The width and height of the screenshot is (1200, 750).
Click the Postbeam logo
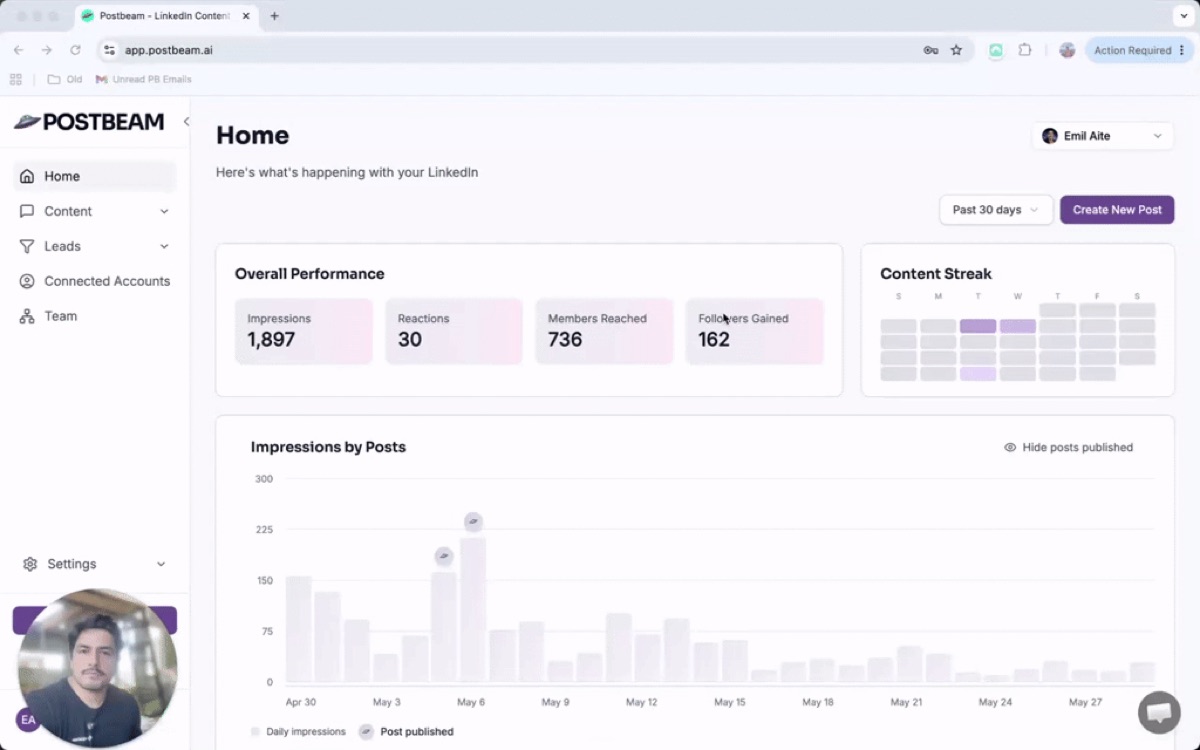[89, 121]
